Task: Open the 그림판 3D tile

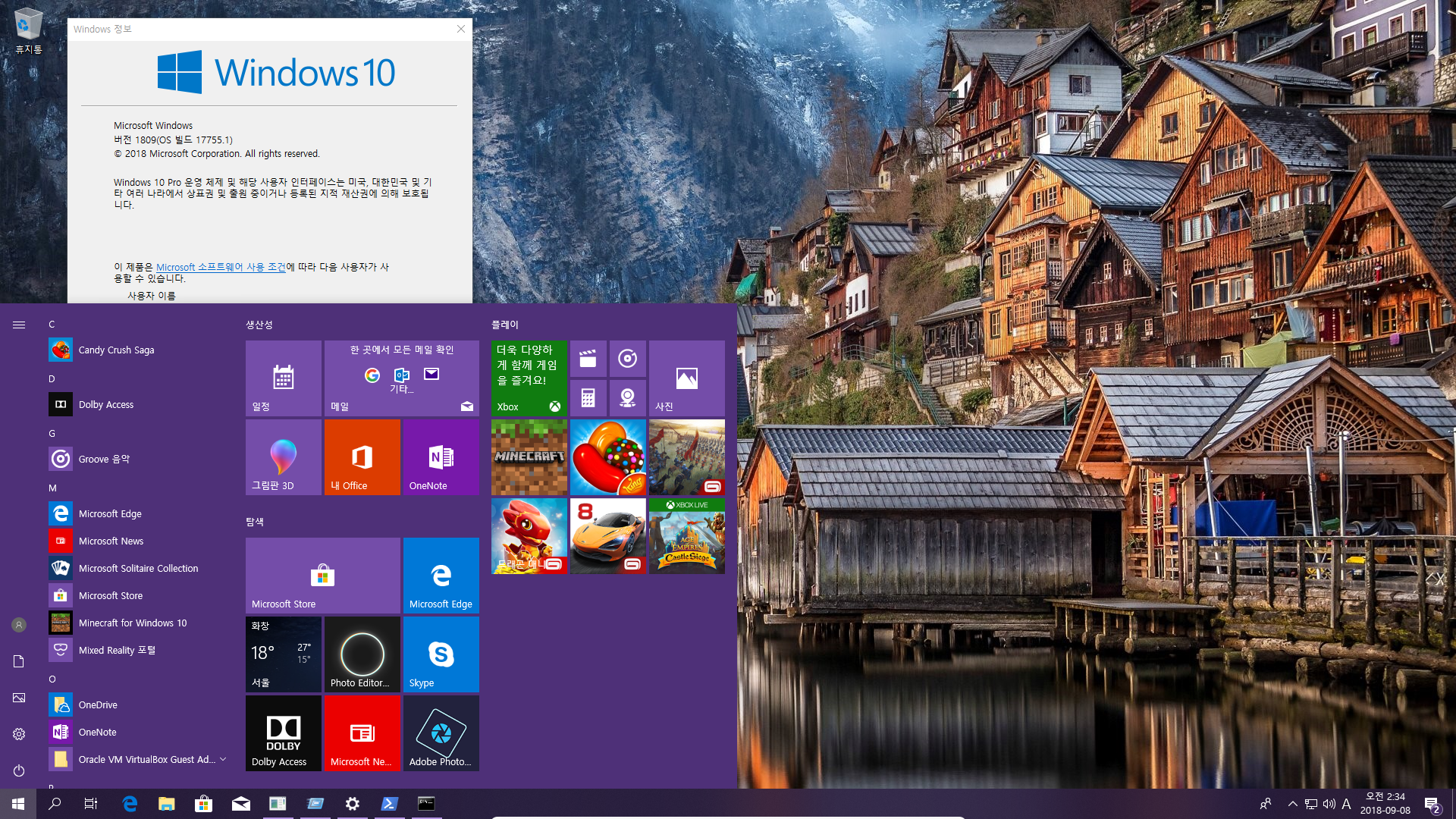Action: [284, 457]
